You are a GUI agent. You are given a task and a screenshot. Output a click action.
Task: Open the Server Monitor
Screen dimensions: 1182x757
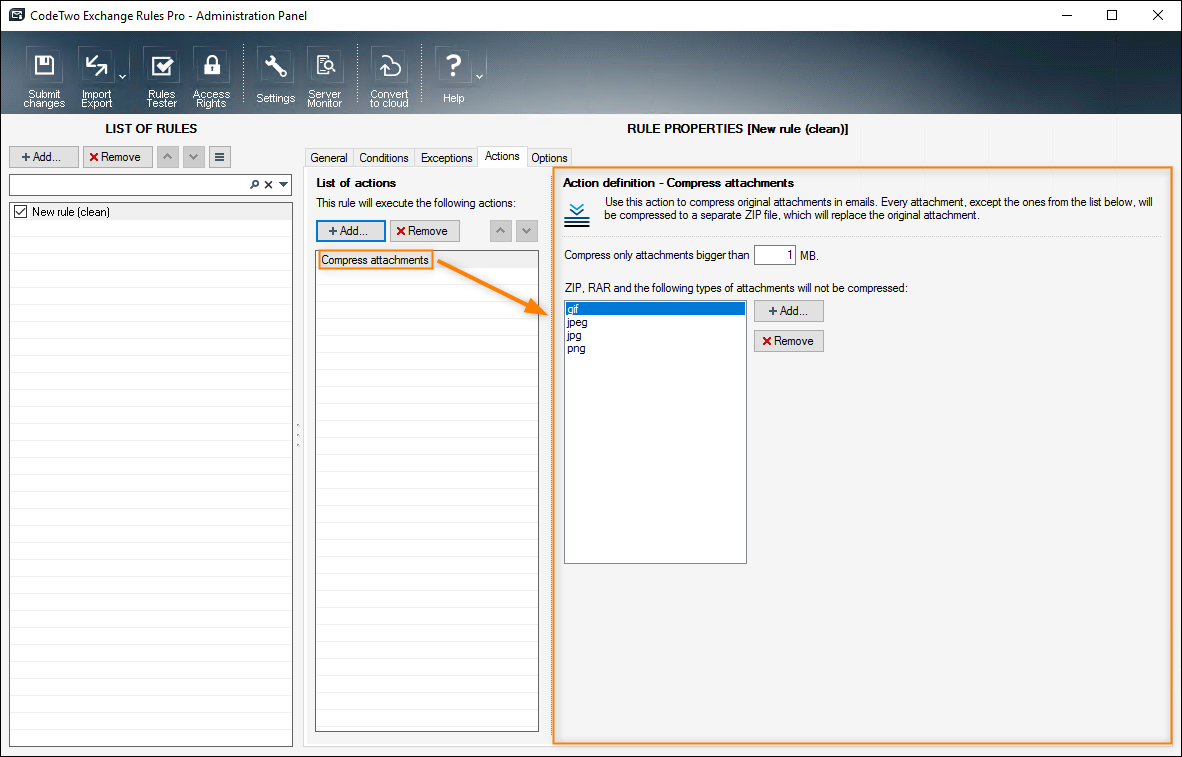325,78
